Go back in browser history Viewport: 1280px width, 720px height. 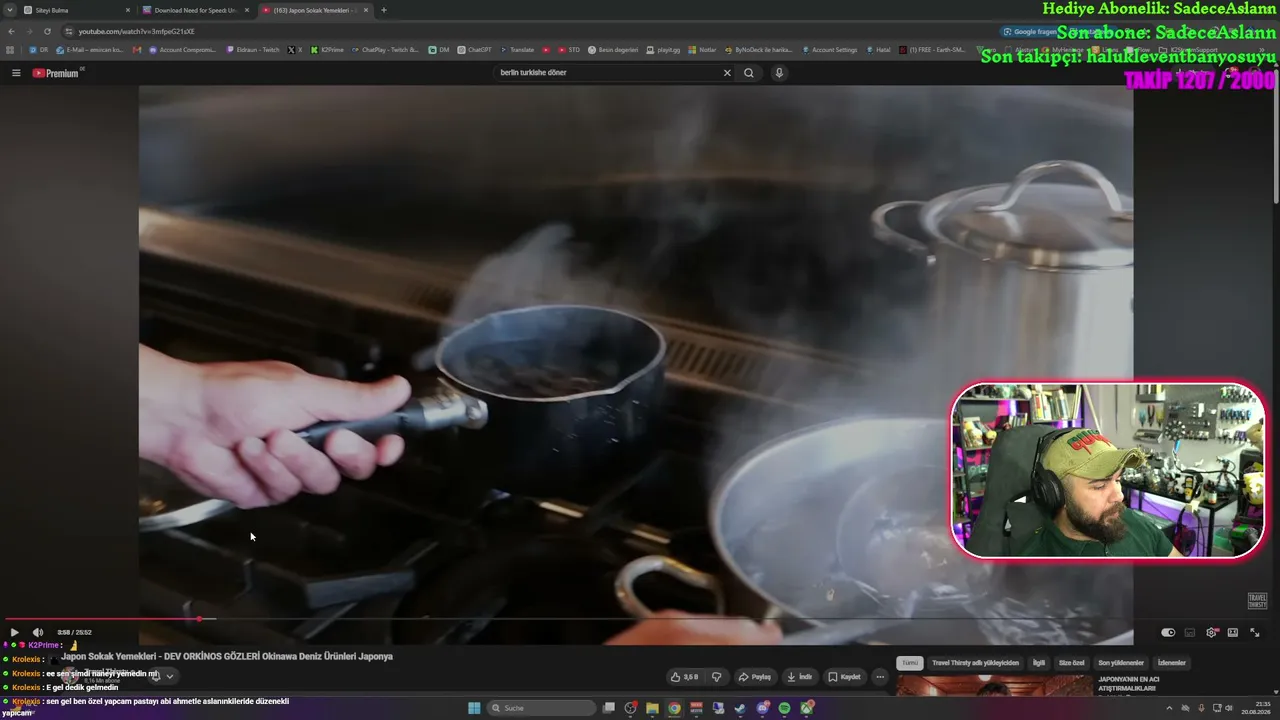[x=11, y=31]
